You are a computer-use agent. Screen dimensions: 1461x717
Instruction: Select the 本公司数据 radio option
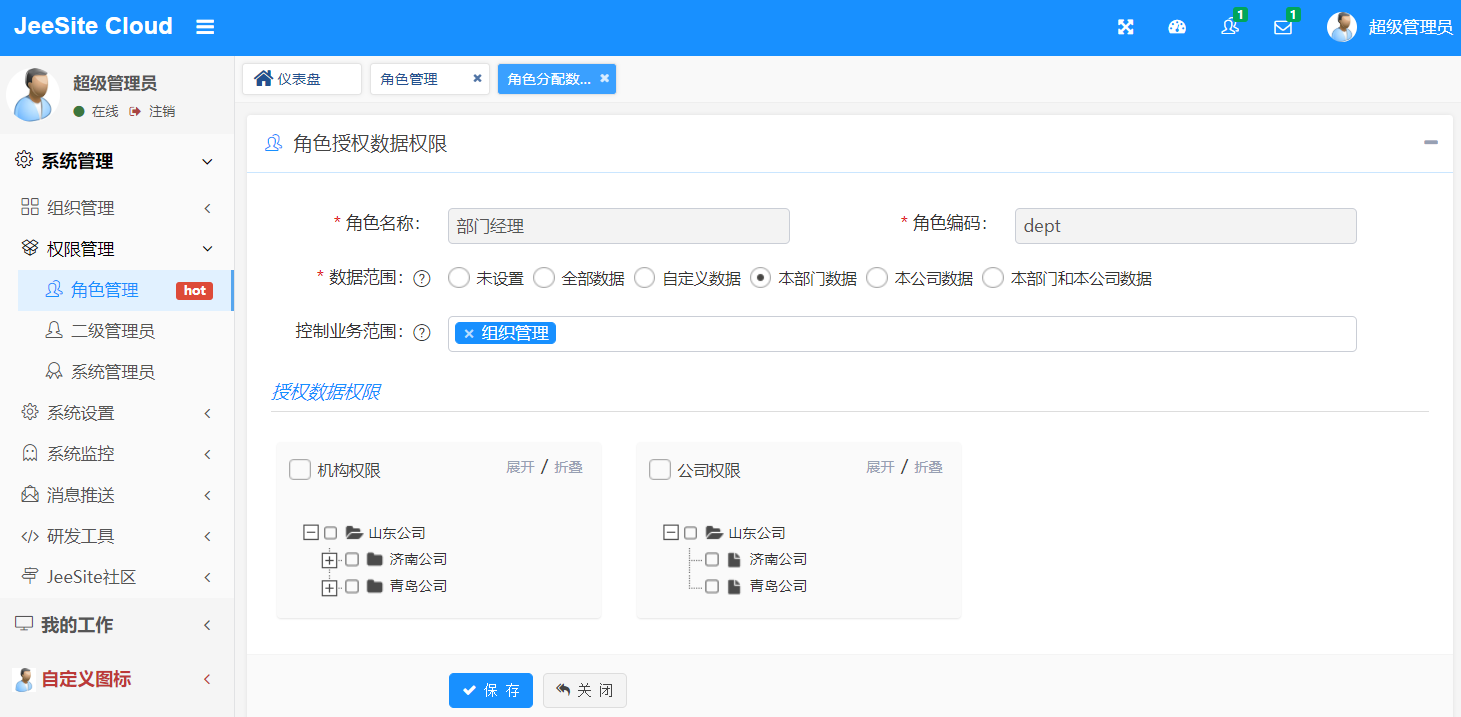click(877, 278)
